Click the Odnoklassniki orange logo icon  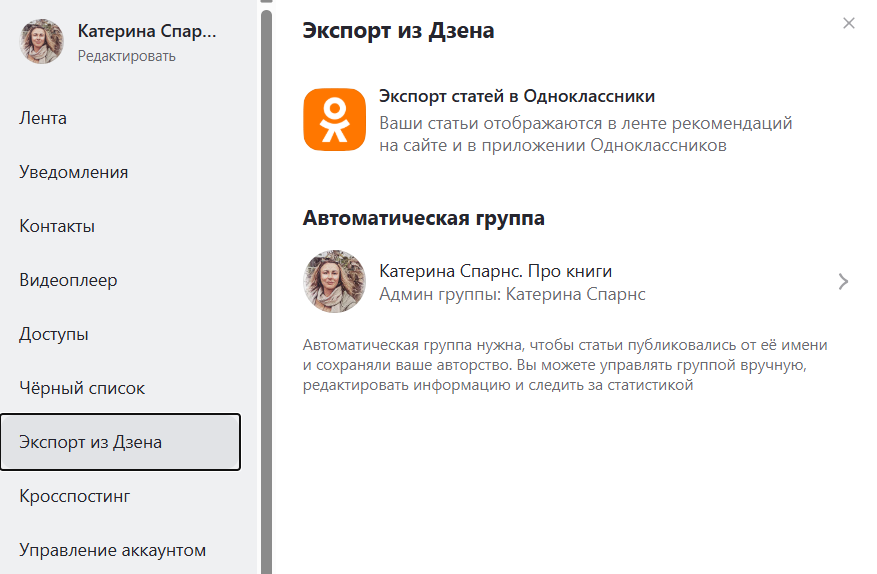334,120
